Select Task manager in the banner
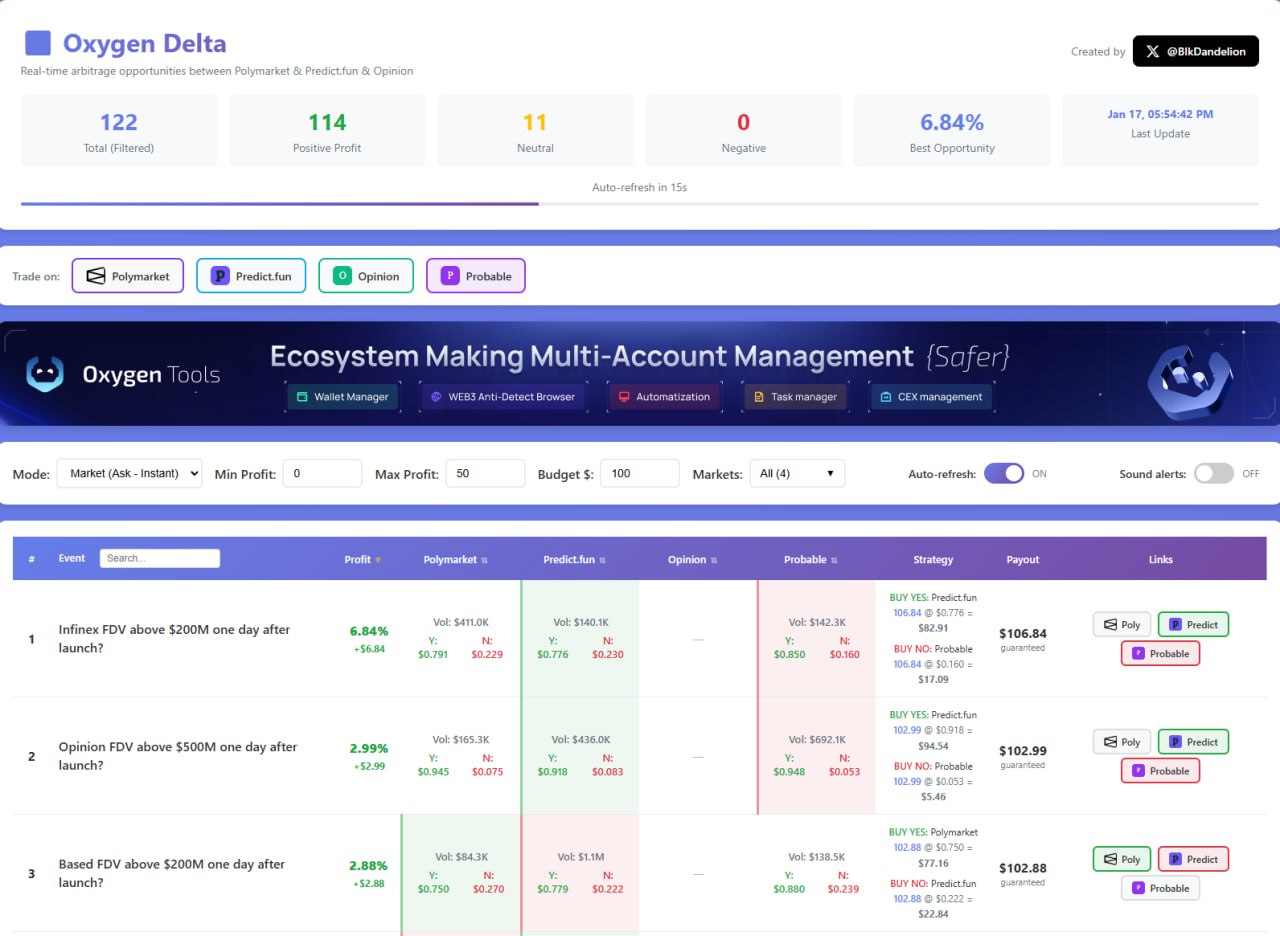The height and width of the screenshot is (936, 1280). click(x=794, y=397)
